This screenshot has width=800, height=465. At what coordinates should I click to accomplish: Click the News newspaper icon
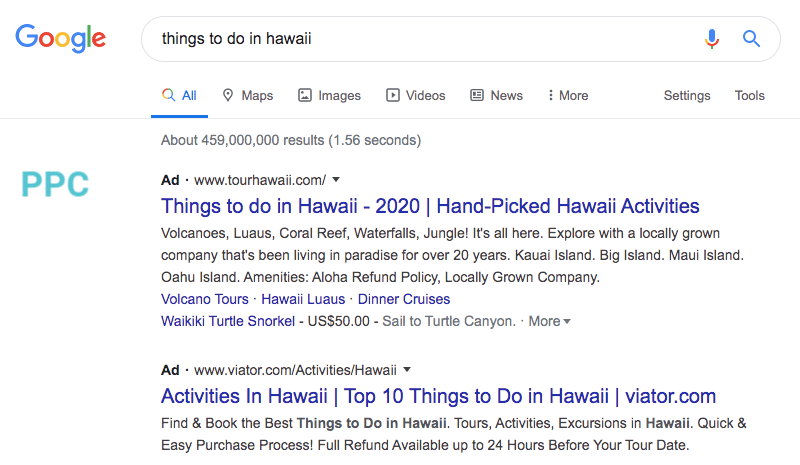(x=477, y=95)
